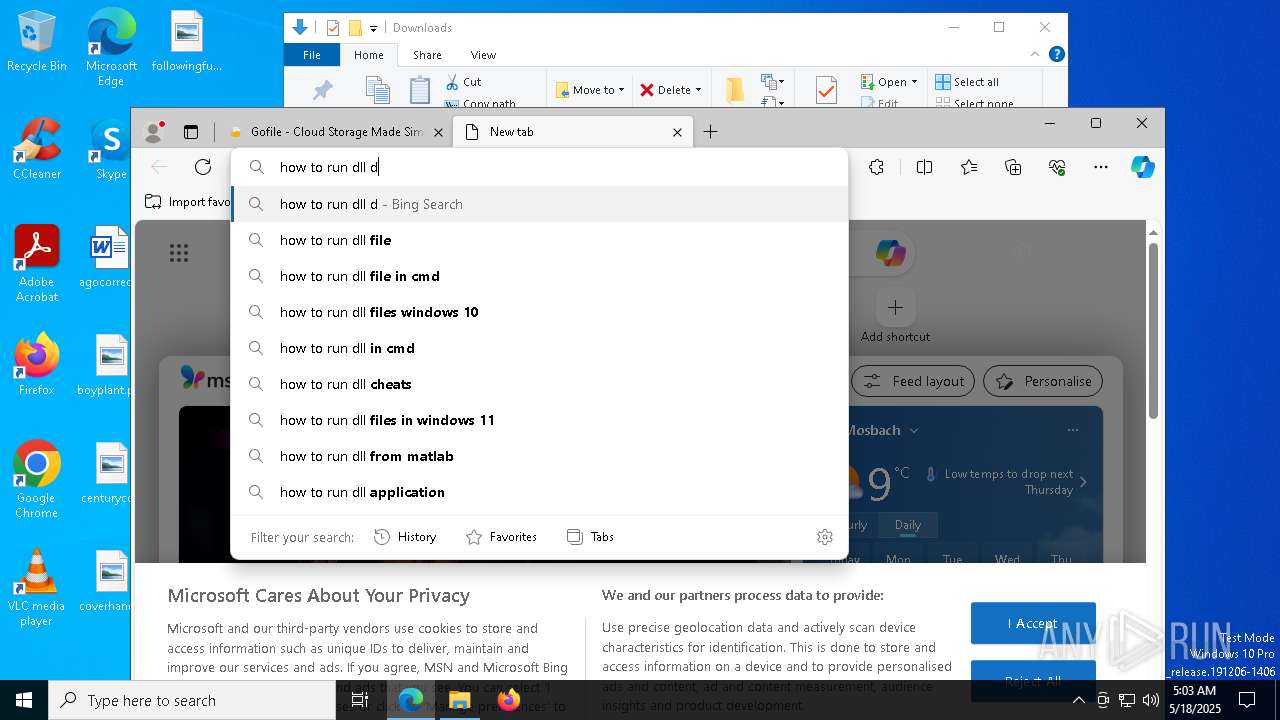1280x720 pixels.
Task: Open the File tab in Explorer
Action: (312, 55)
